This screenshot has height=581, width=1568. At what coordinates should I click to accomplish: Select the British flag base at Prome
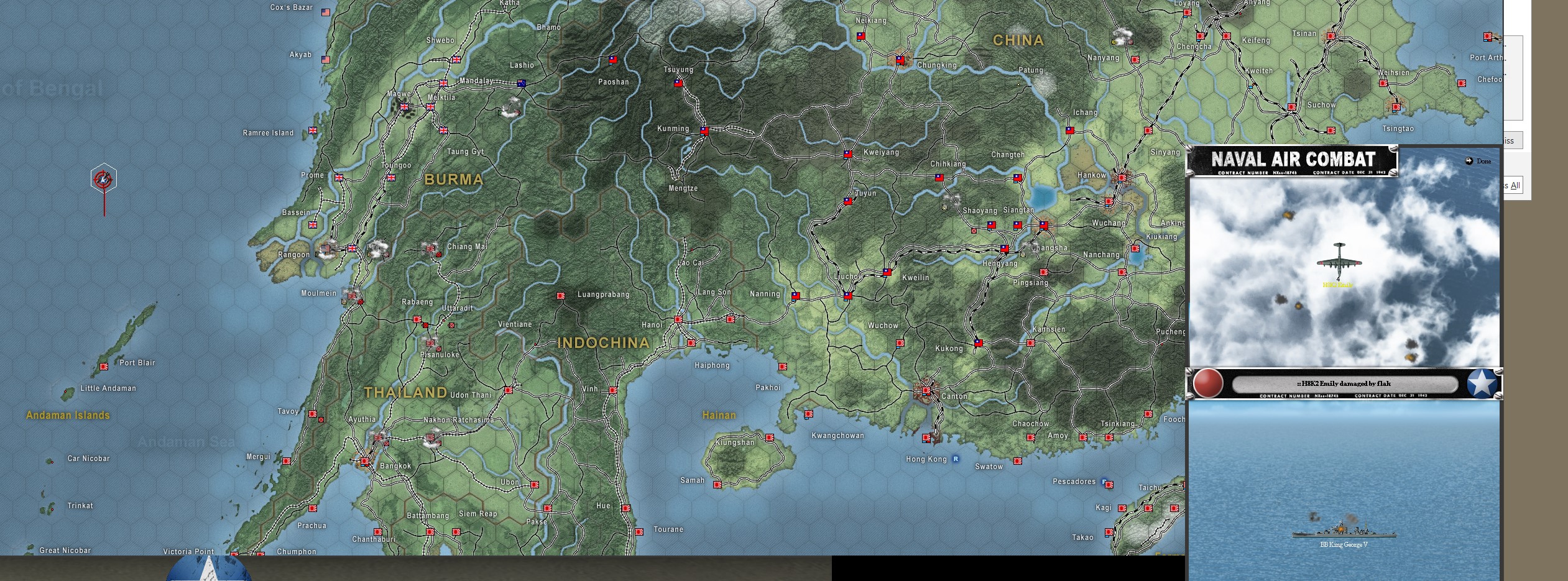339,178
